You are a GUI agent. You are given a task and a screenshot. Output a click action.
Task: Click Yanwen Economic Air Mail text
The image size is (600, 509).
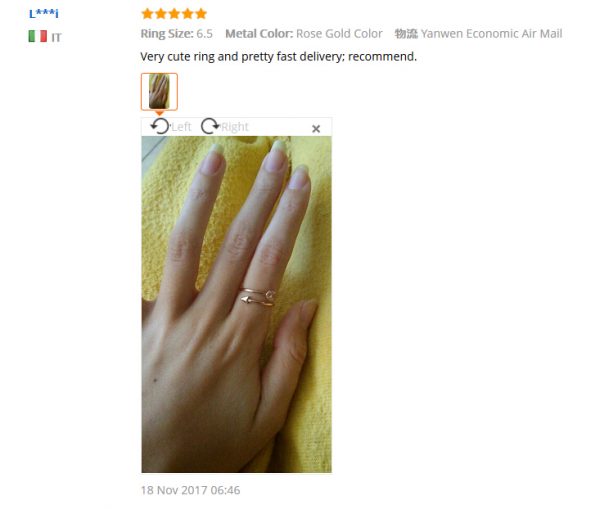[491, 34]
